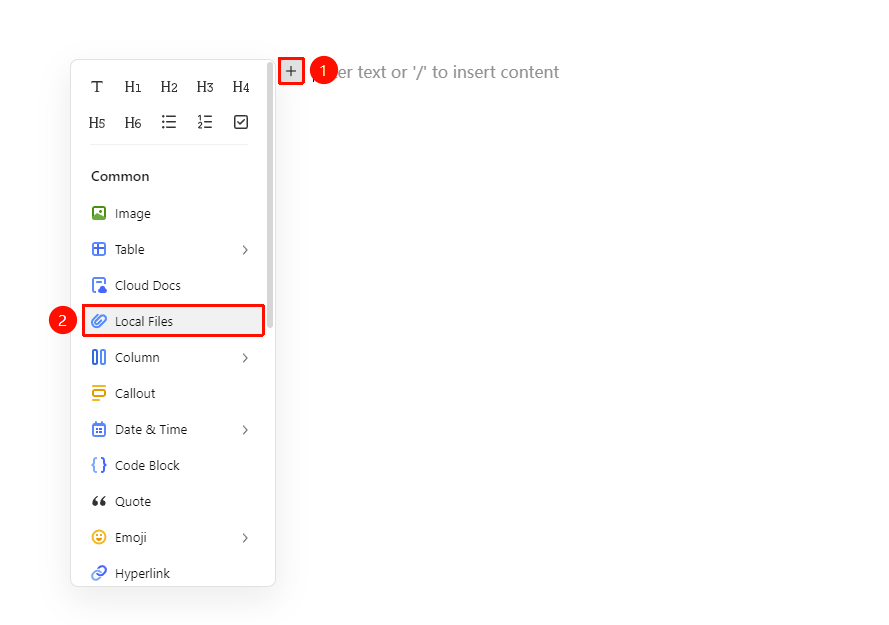This screenshot has height=625, width=889.
Task: Pick the H6 heading icon
Action: pyautogui.click(x=133, y=123)
